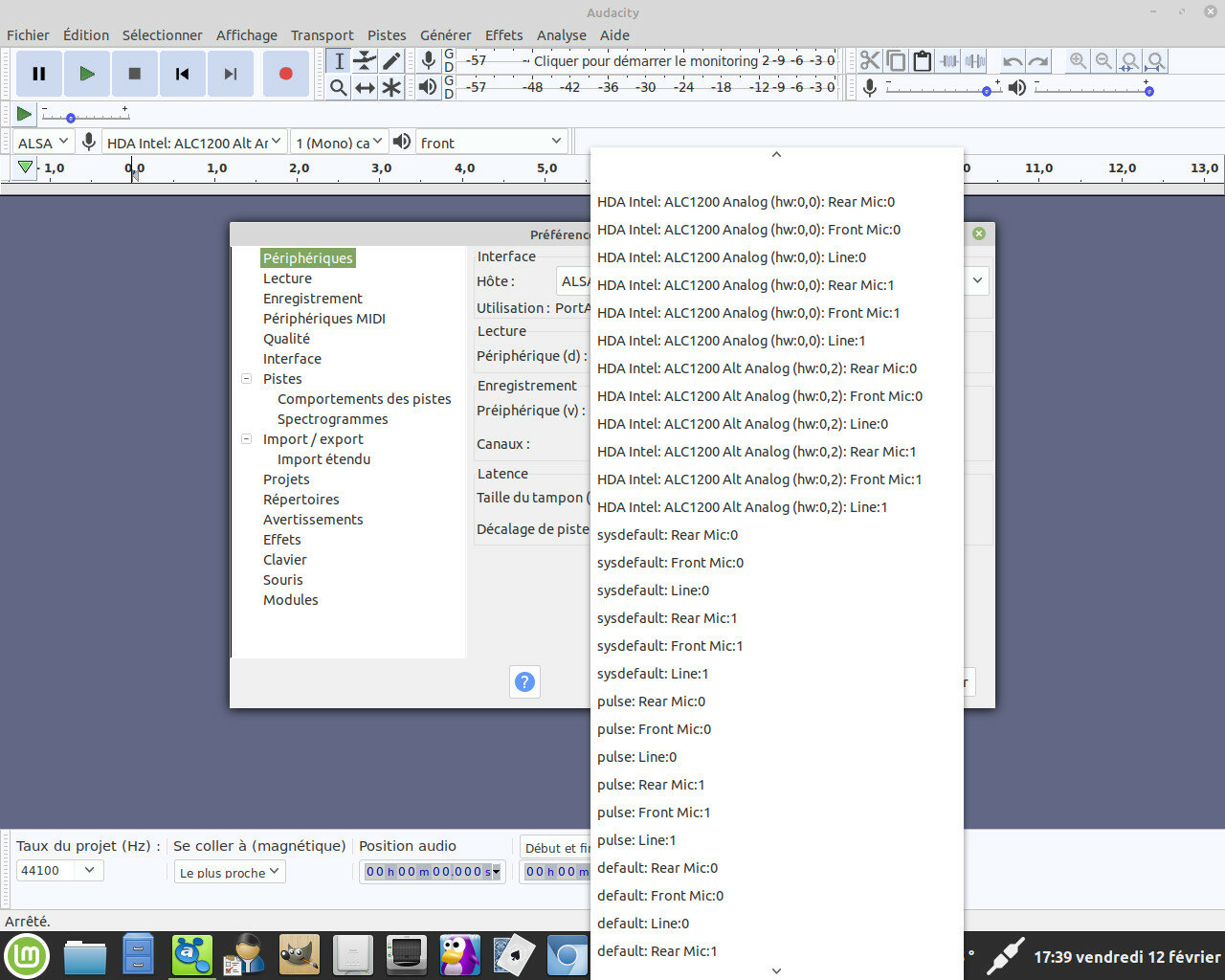Click the playback meter speaker icon

(x=429, y=87)
